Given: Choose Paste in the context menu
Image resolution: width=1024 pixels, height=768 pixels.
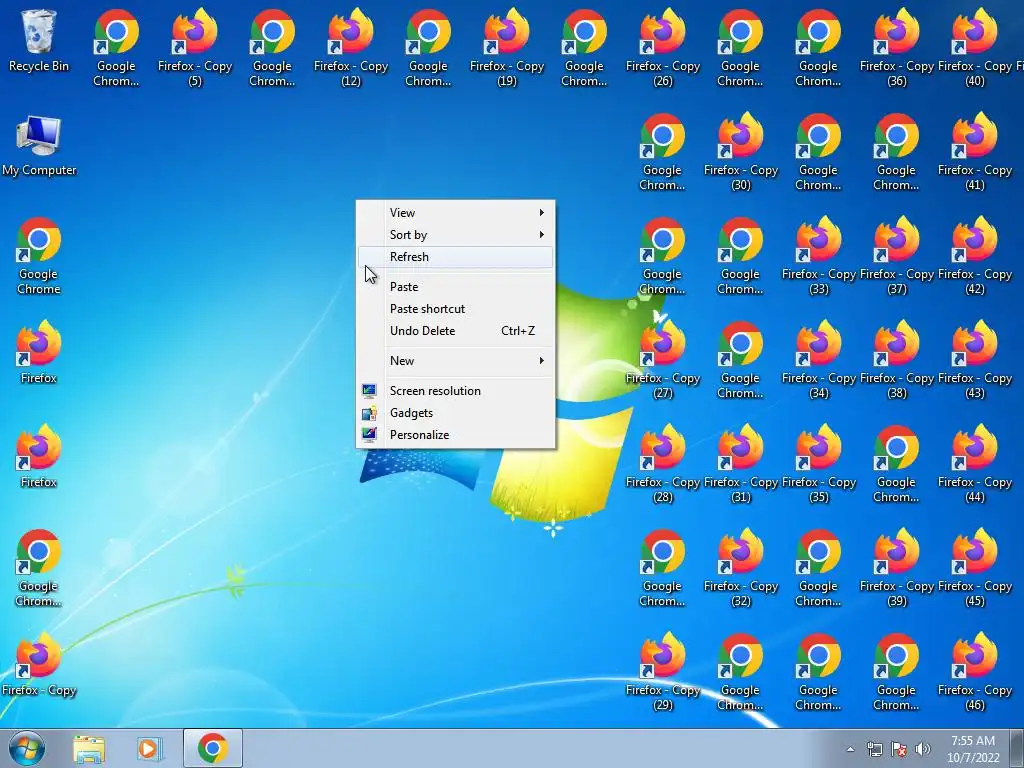Looking at the screenshot, I should point(456,287).
